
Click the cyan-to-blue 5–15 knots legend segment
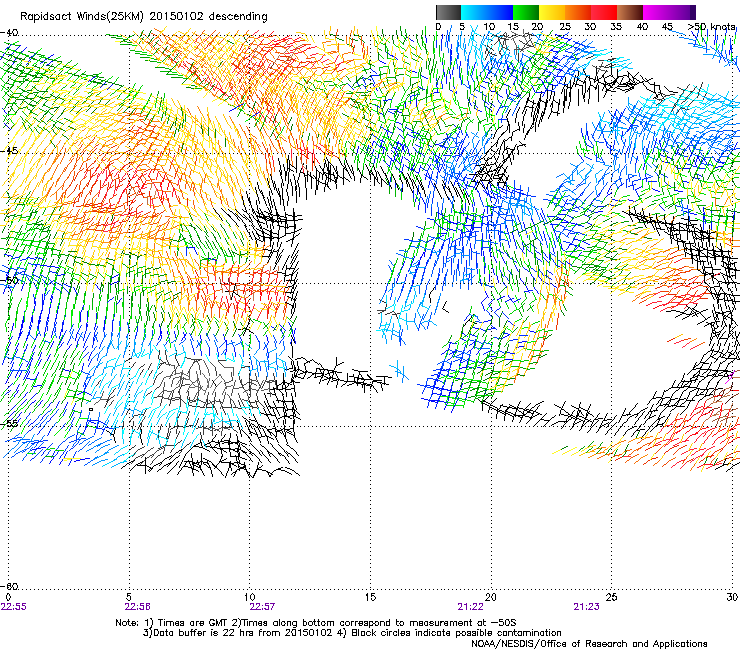[x=487, y=12]
